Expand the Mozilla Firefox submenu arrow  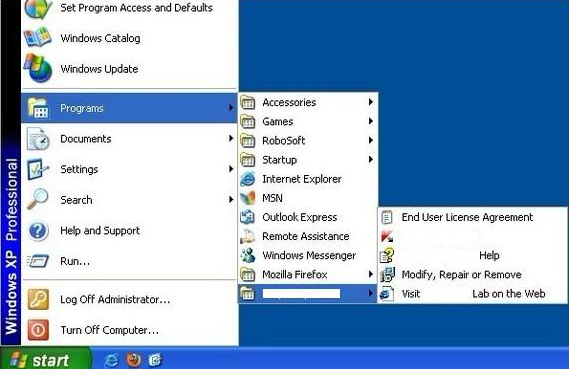(371, 274)
